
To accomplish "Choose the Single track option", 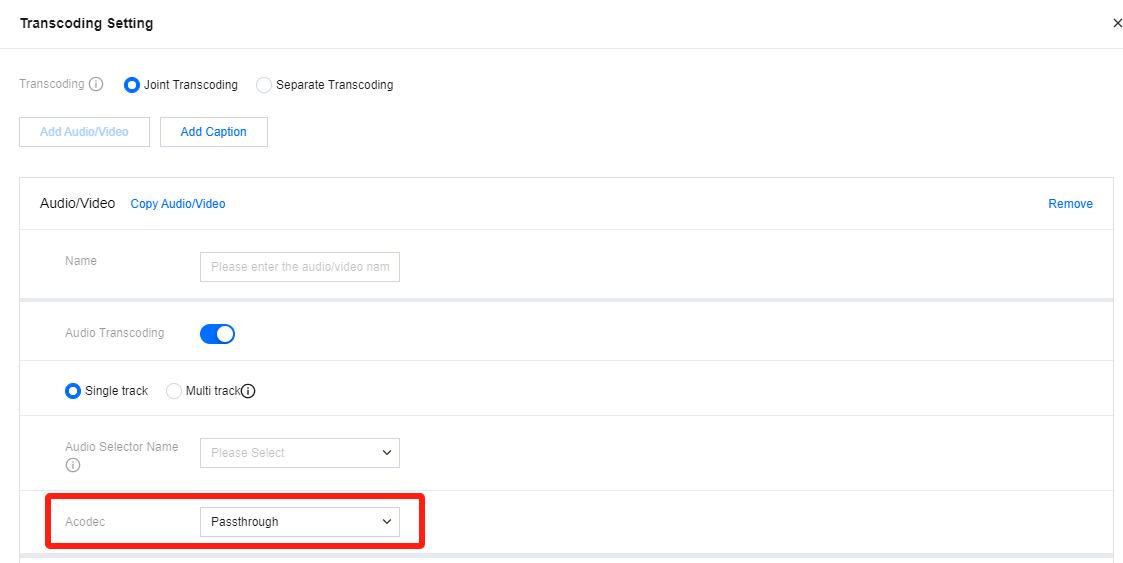I will 73,391.
